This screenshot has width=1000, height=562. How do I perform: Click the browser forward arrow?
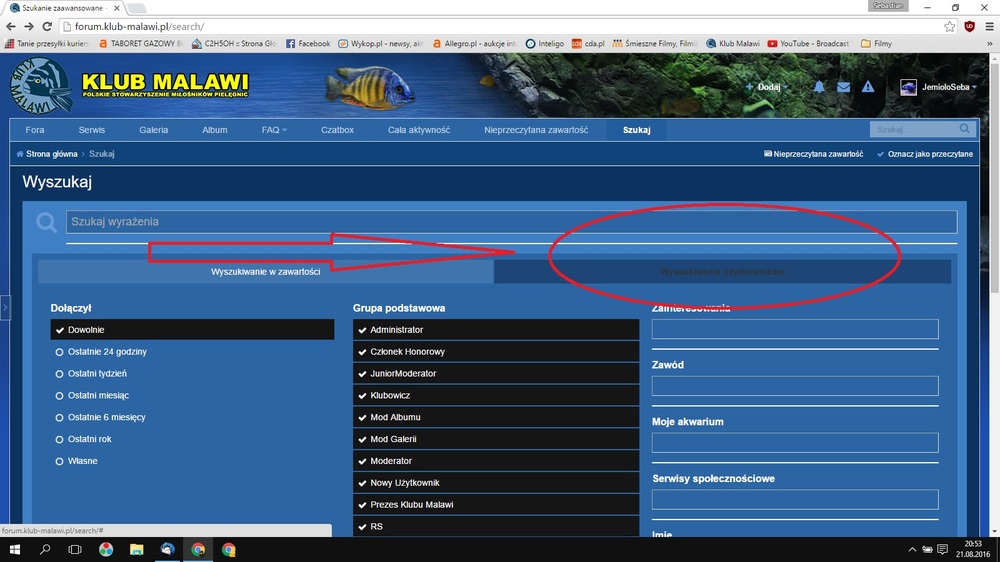(x=29, y=26)
